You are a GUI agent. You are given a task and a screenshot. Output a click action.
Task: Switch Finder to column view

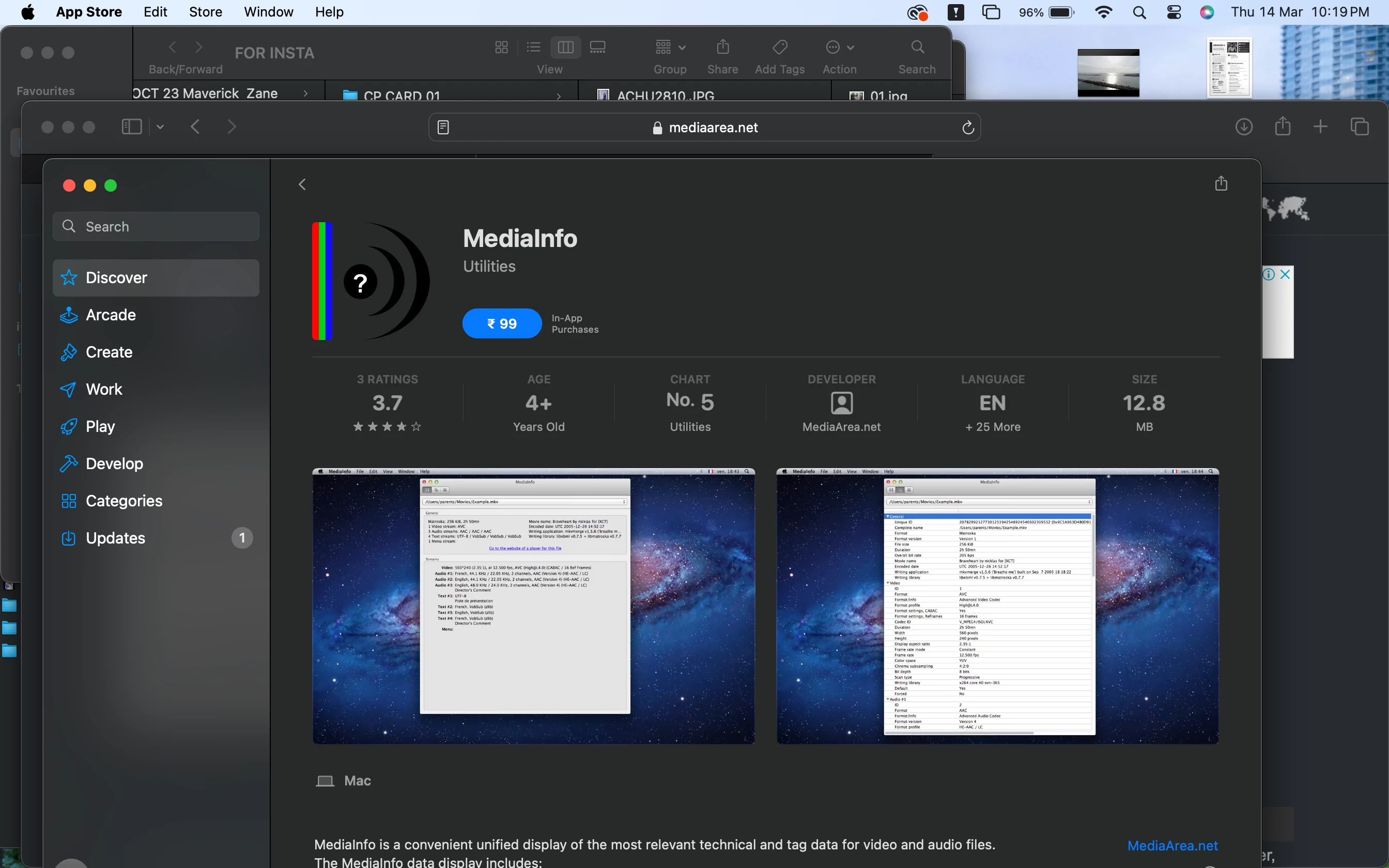(565, 47)
